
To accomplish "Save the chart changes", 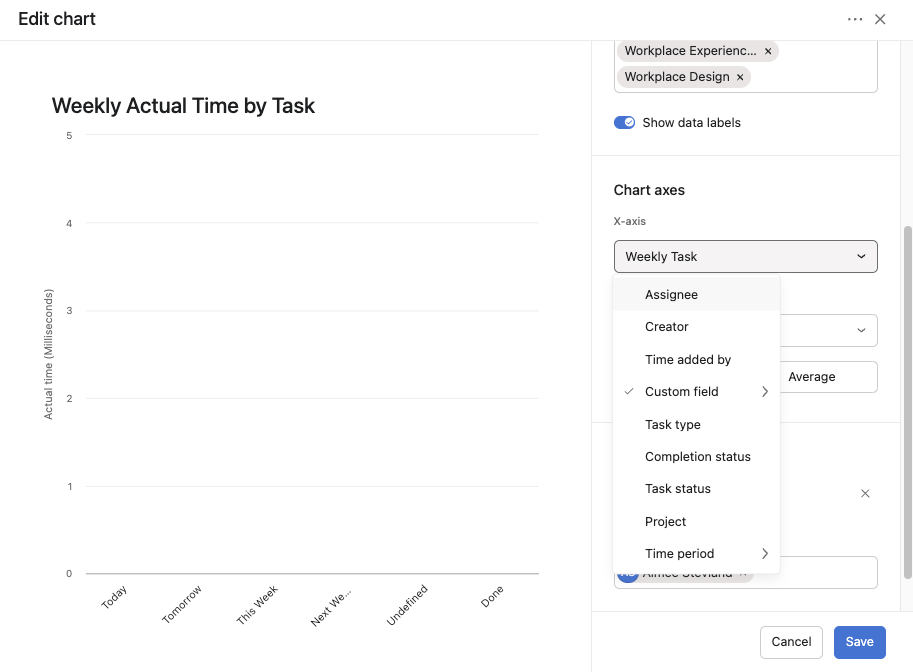I will coord(859,642).
